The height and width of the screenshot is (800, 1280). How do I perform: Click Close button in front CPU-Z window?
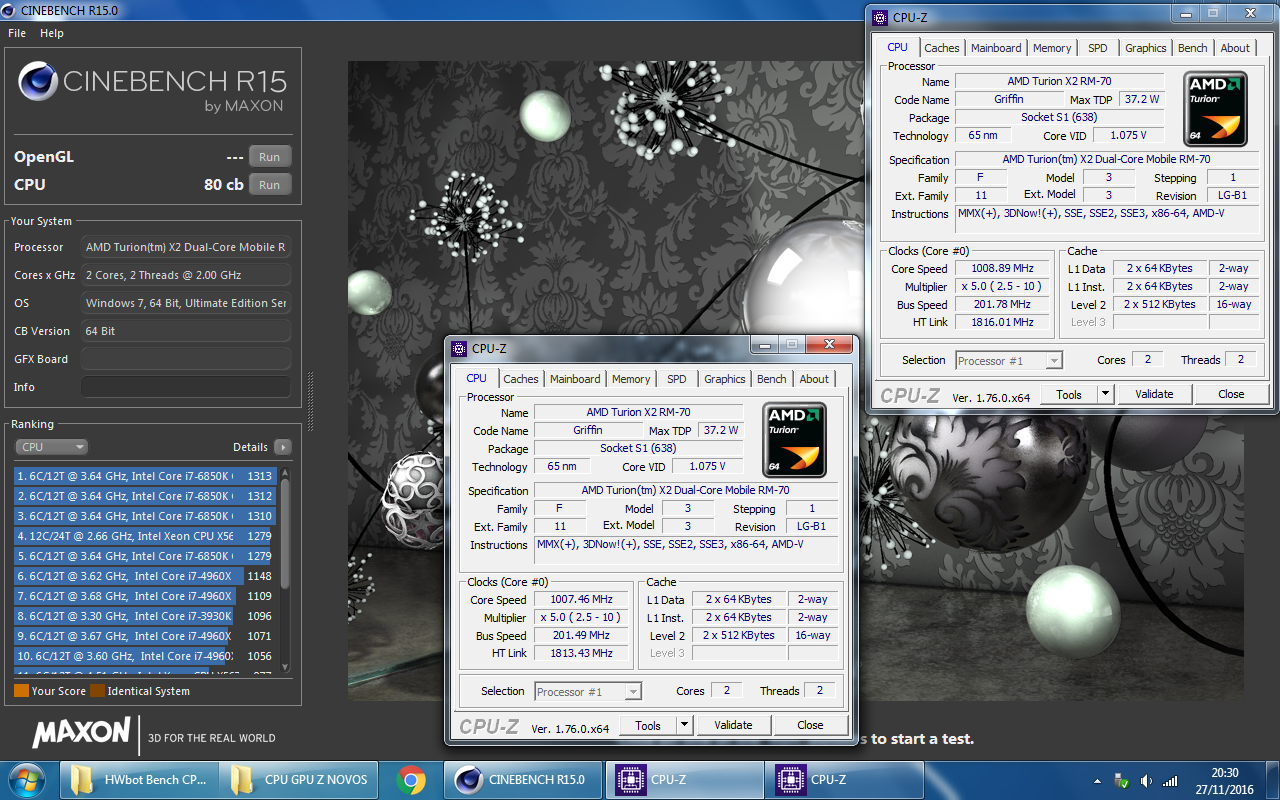pyautogui.click(x=810, y=725)
